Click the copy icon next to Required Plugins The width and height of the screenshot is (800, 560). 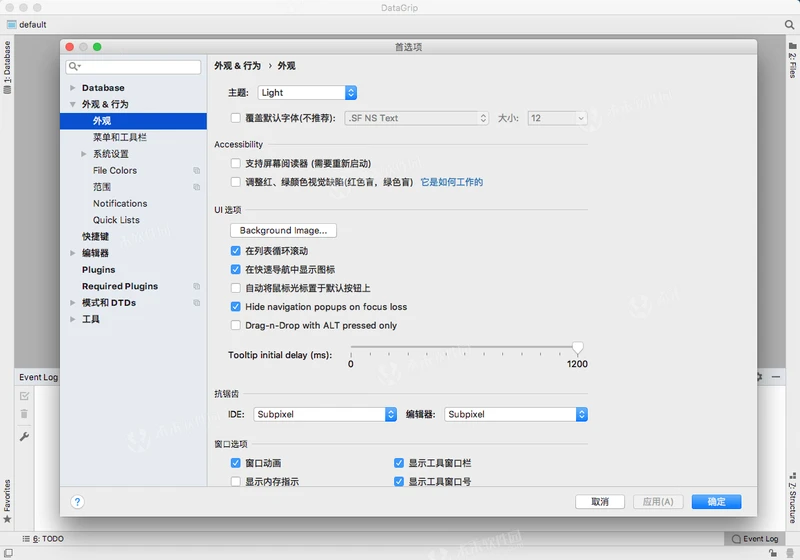coord(196,286)
